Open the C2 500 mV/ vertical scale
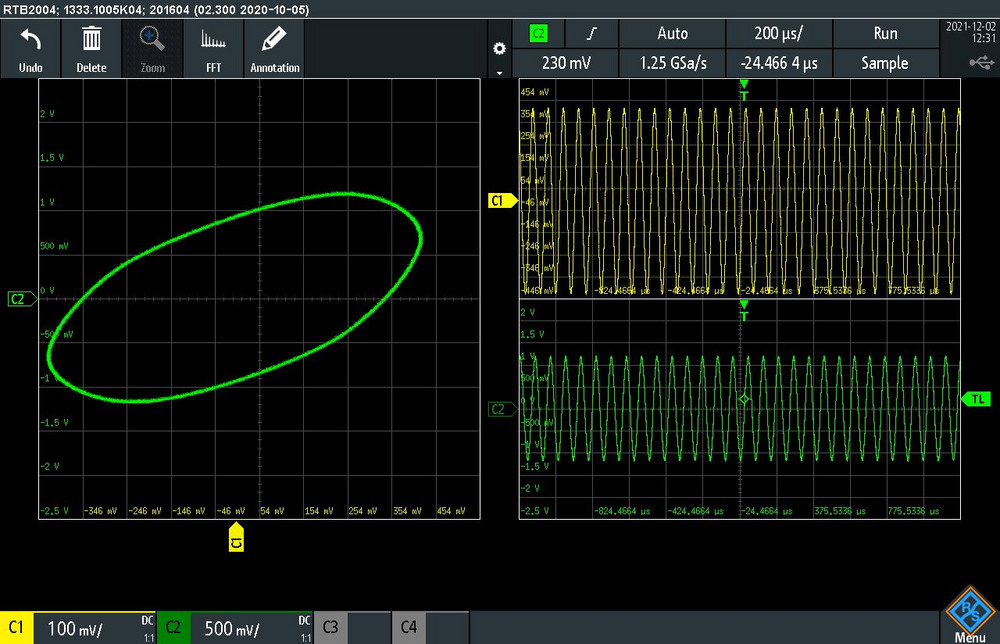Viewport: 1000px width, 644px height. point(251,628)
